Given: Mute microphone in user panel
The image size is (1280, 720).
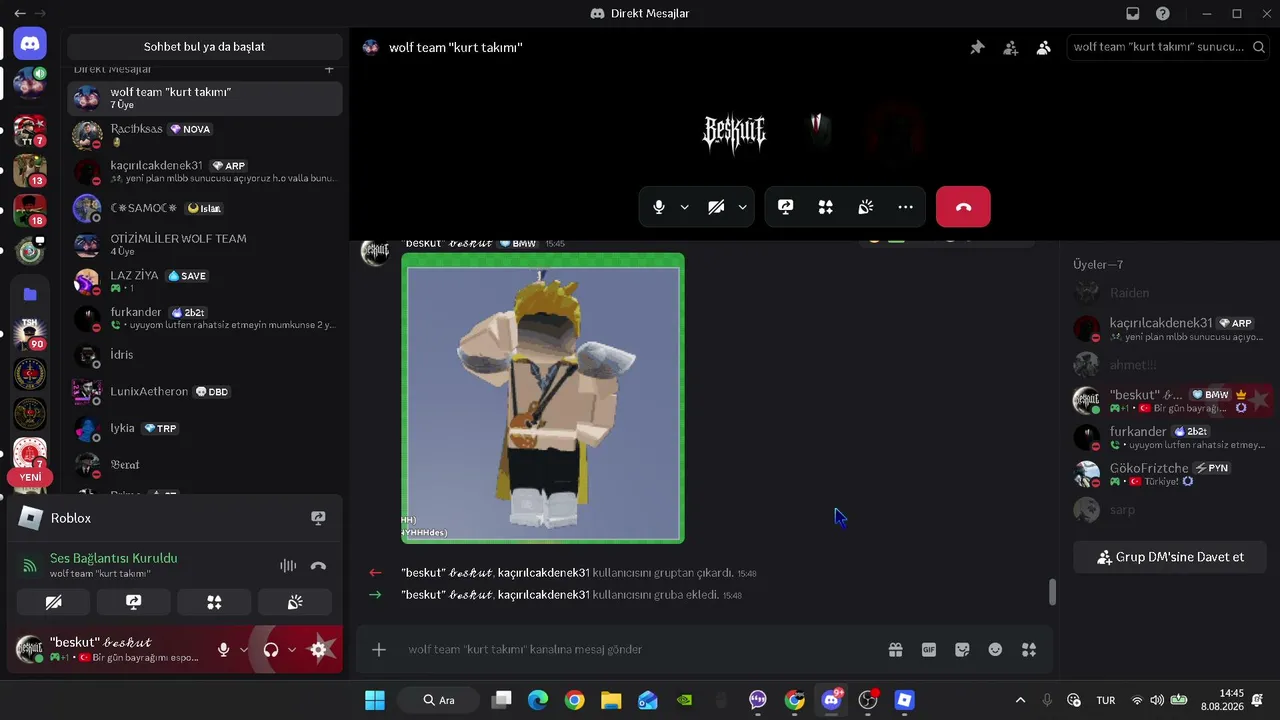Looking at the screenshot, I should coord(224,650).
